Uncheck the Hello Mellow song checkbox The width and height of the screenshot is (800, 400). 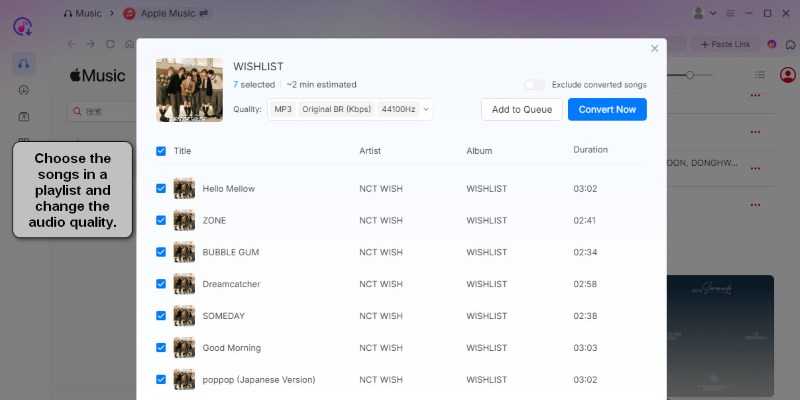161,188
